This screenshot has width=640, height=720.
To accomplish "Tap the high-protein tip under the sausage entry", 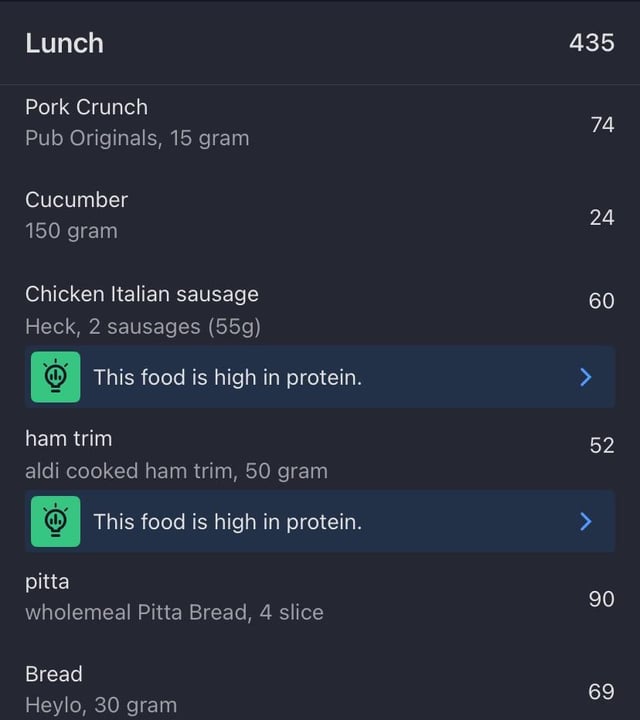I will point(320,377).
